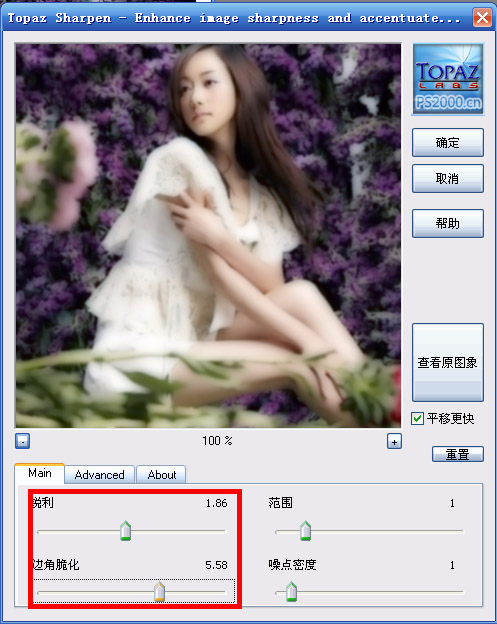Close the Topaz Sharpen dialog
This screenshot has width=497, height=624.
coord(482,18)
